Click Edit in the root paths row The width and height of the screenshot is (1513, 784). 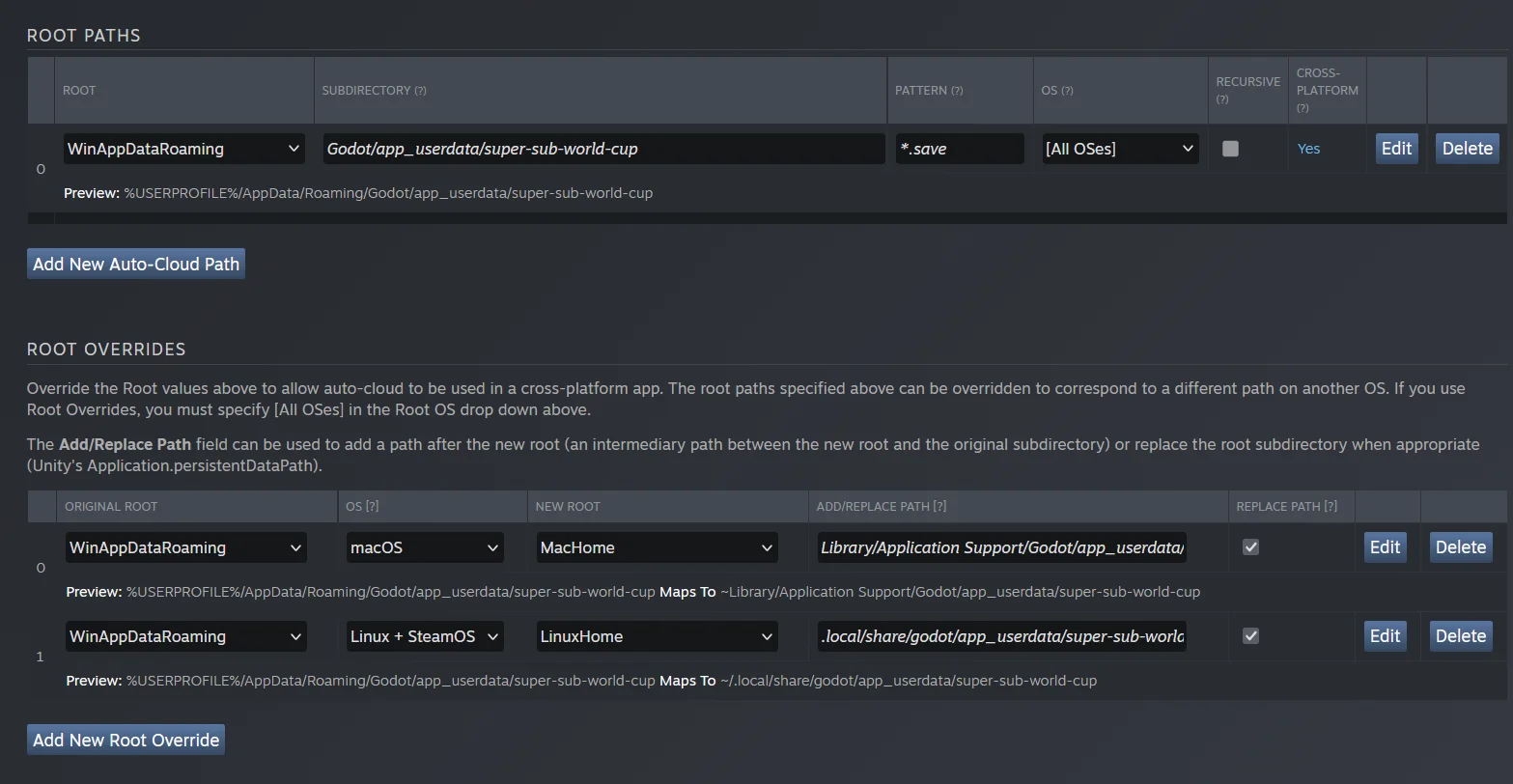click(1396, 149)
